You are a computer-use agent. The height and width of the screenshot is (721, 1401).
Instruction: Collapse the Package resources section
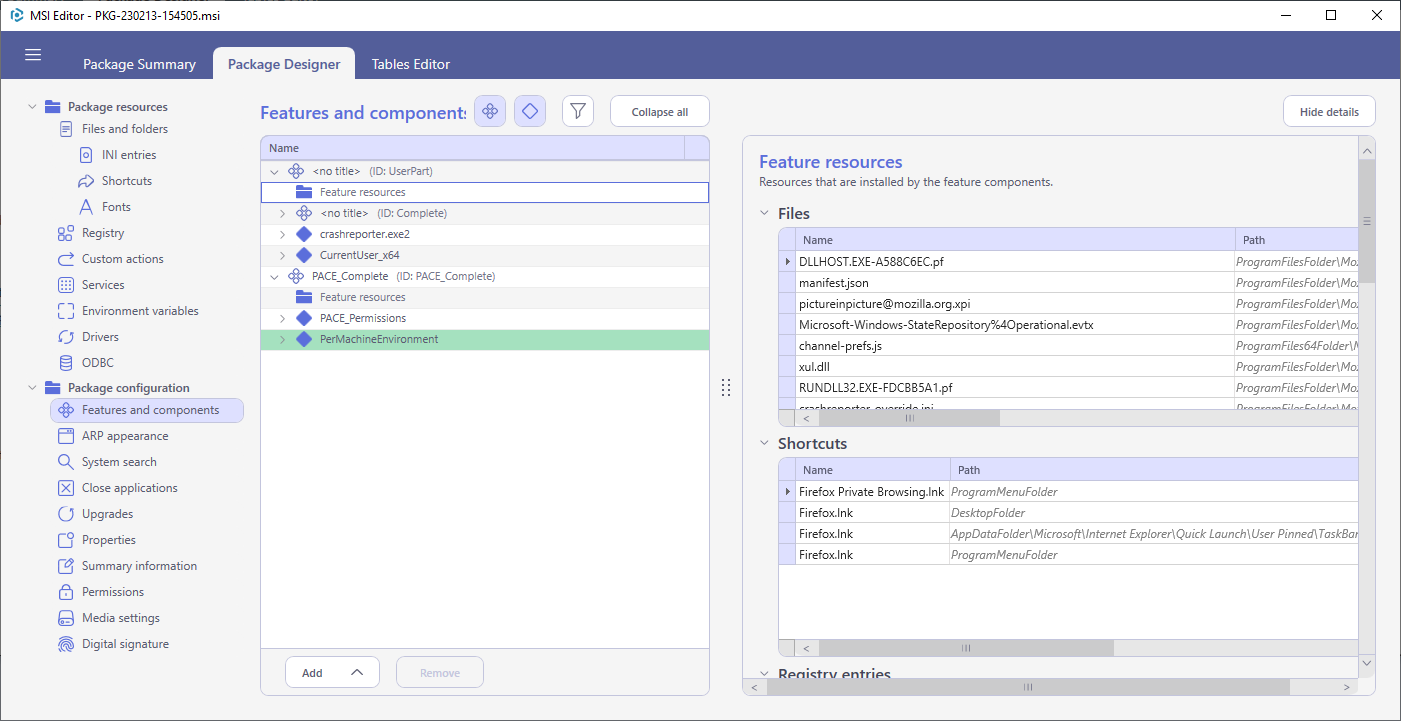click(x=32, y=107)
